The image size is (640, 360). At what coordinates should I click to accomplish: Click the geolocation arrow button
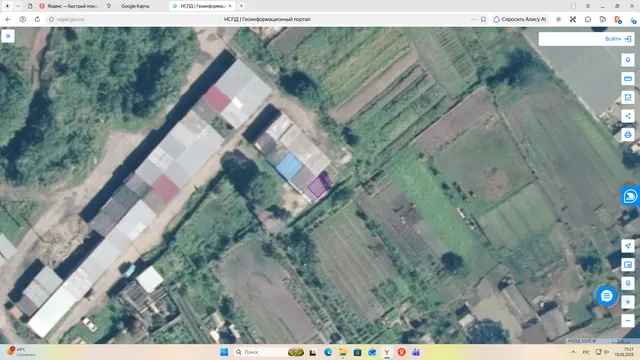[x=628, y=246]
